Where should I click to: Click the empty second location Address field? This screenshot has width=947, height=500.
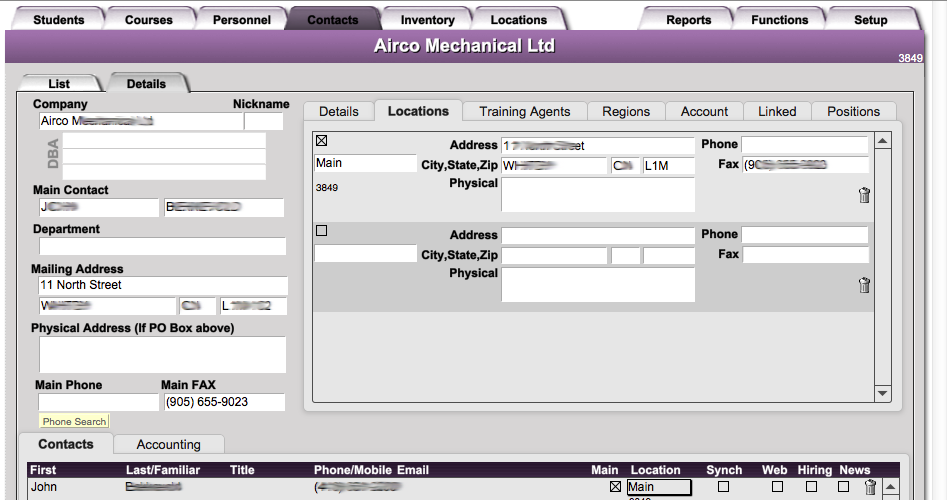(x=598, y=236)
